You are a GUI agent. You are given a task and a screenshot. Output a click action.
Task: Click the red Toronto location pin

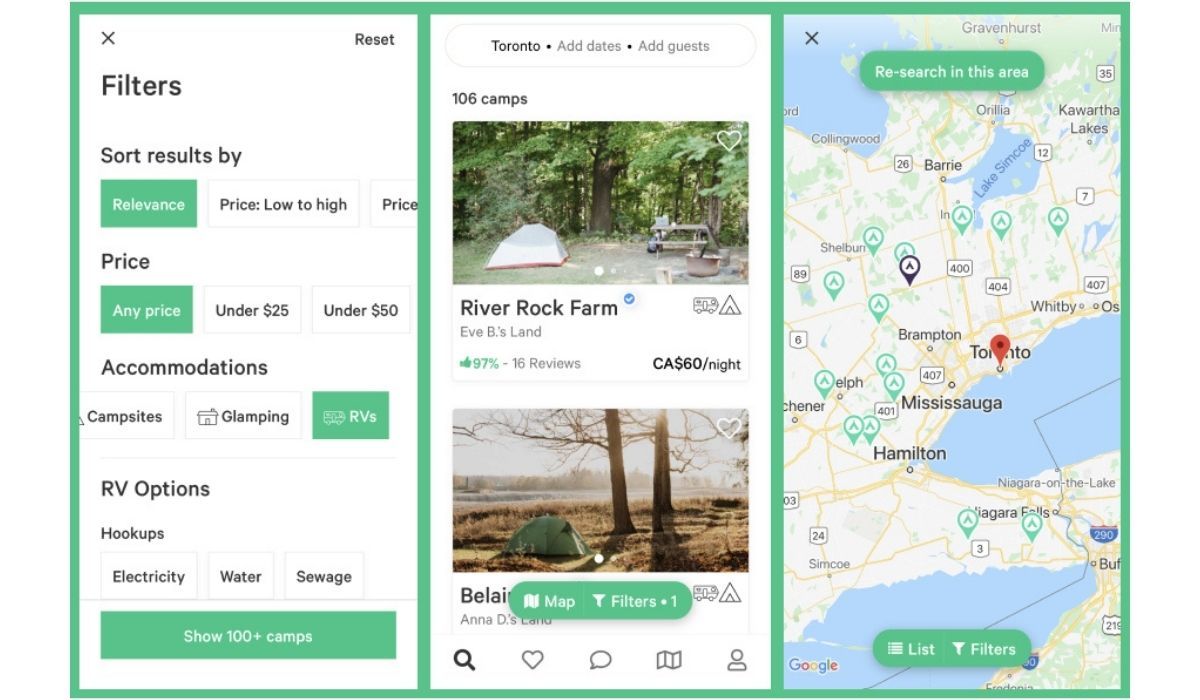point(1000,353)
